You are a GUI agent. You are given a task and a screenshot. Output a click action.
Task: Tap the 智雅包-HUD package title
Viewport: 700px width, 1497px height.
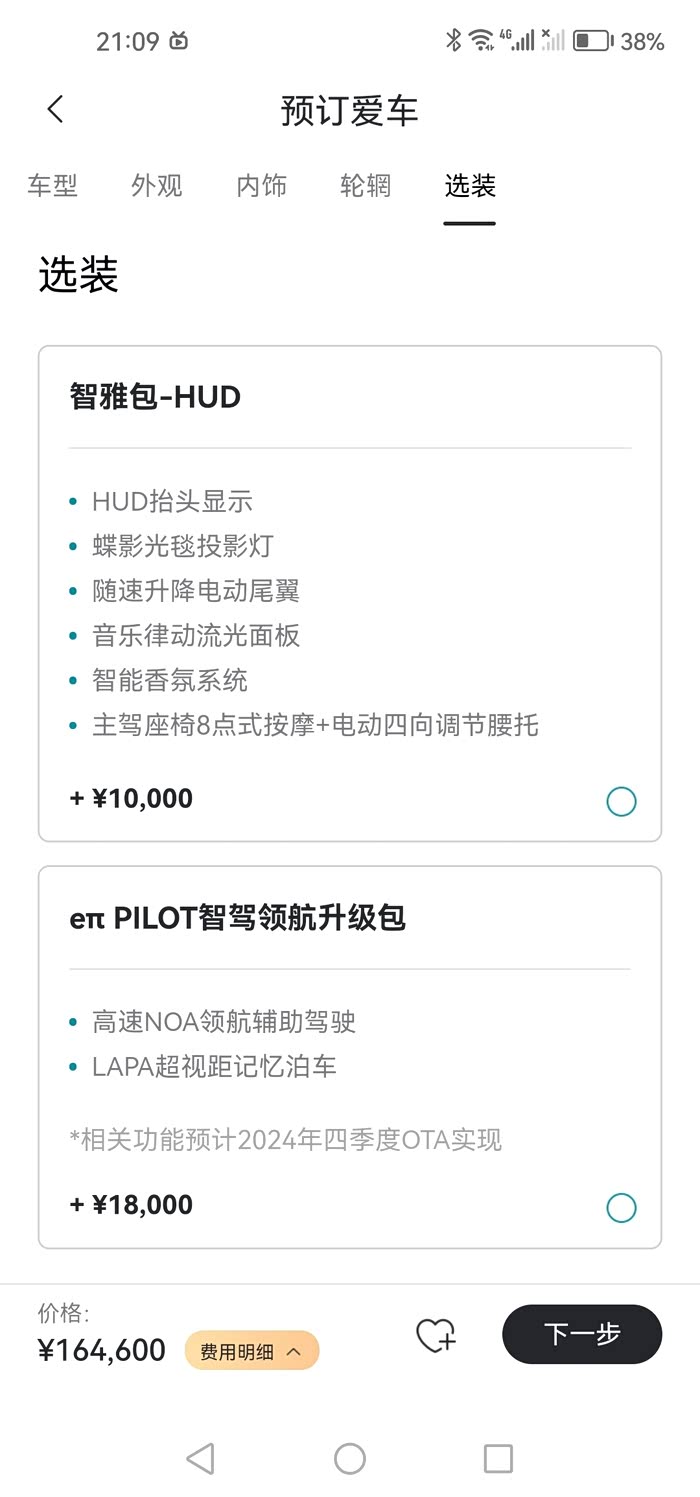(155, 397)
